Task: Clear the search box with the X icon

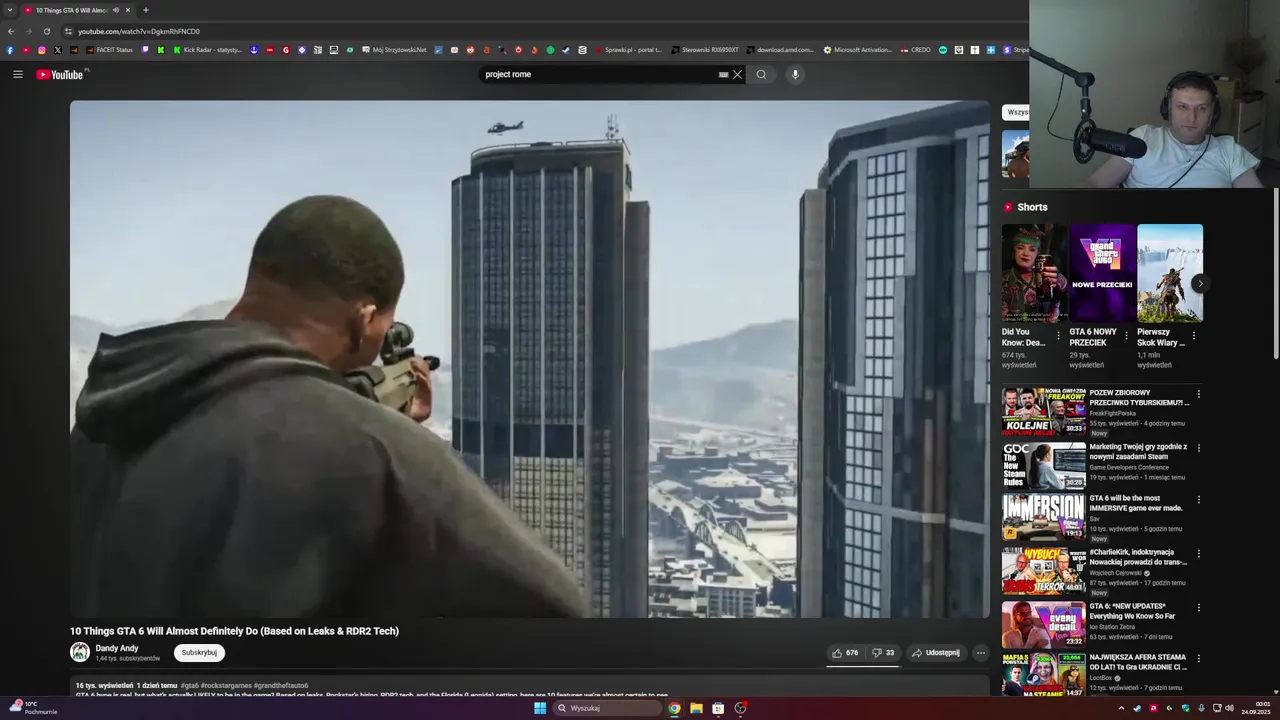Action: [x=737, y=74]
